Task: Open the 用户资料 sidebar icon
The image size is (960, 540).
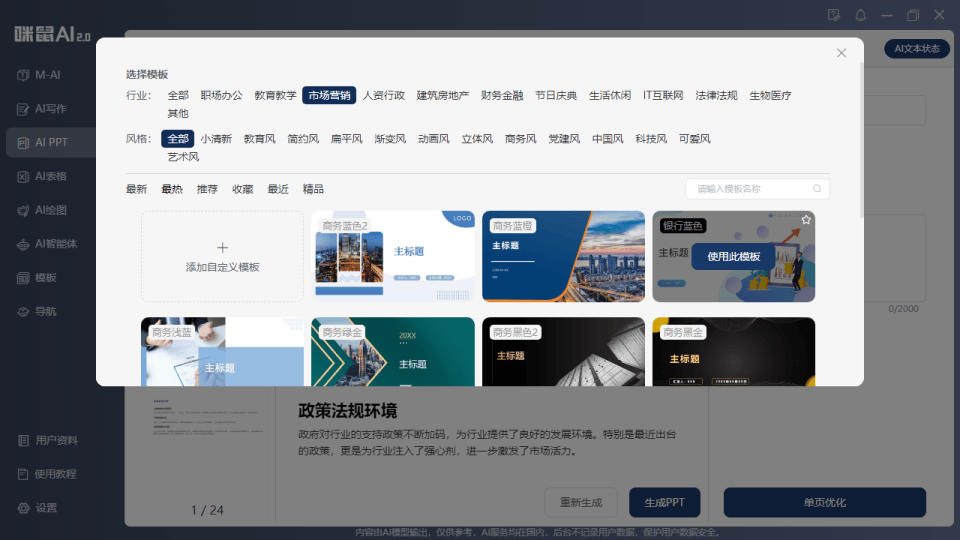Action: pos(23,440)
